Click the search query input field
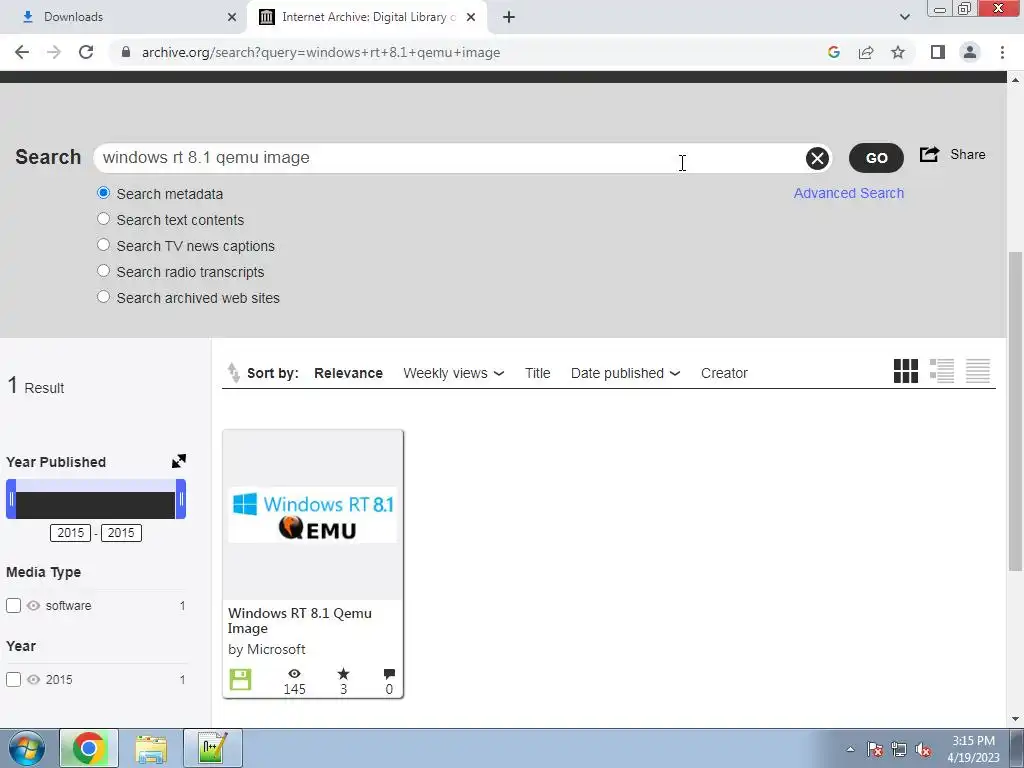The height and width of the screenshot is (768, 1024). 451,158
